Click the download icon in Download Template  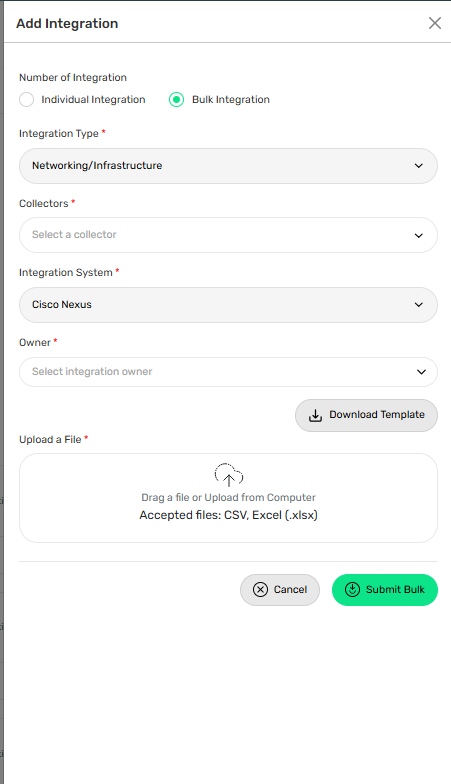click(315, 416)
